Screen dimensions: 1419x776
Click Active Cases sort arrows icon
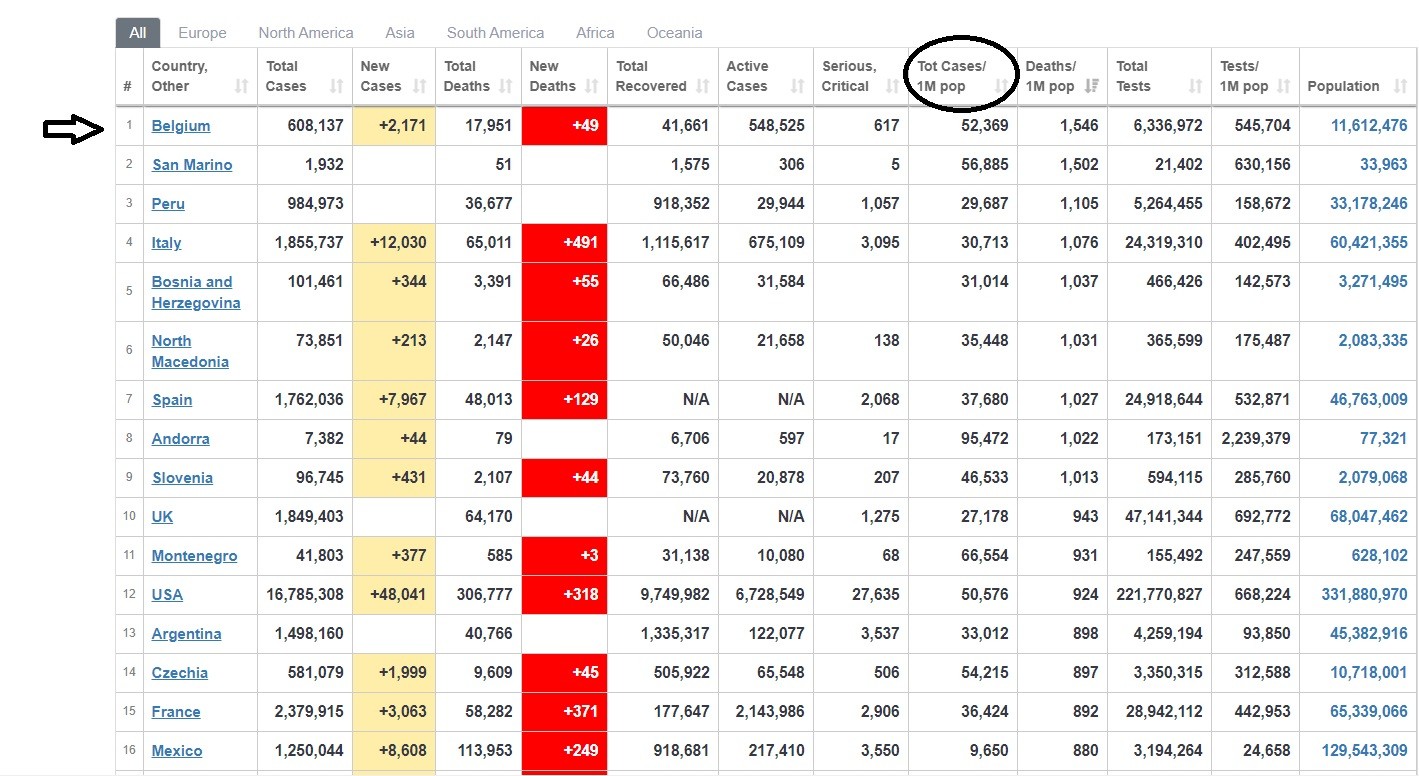click(x=797, y=87)
